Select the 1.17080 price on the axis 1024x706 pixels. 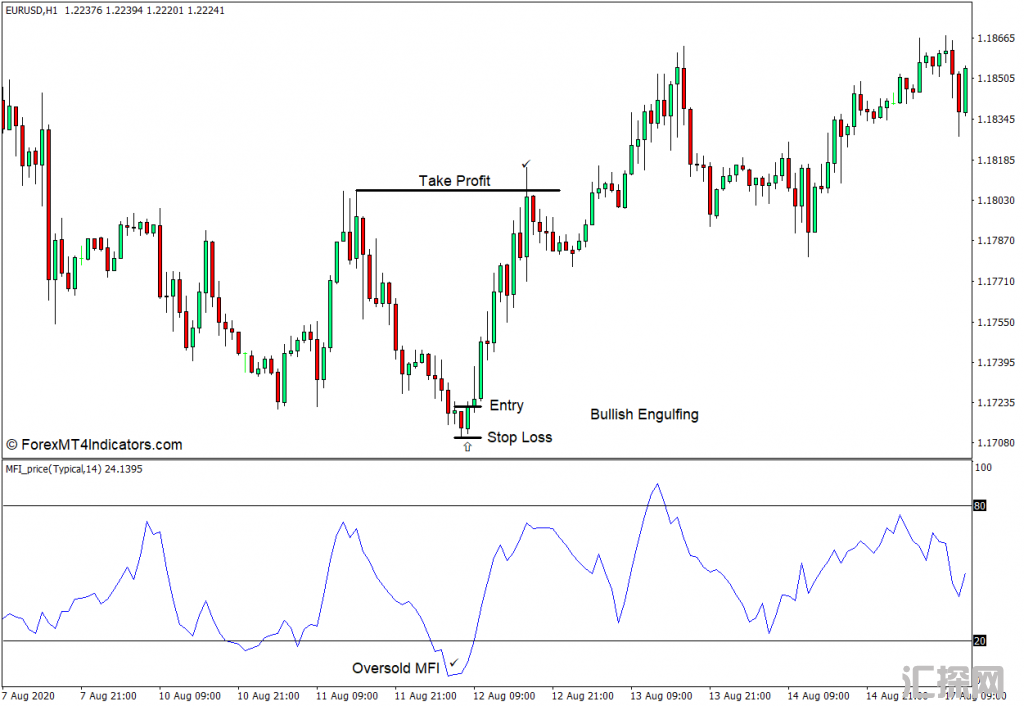coord(996,442)
